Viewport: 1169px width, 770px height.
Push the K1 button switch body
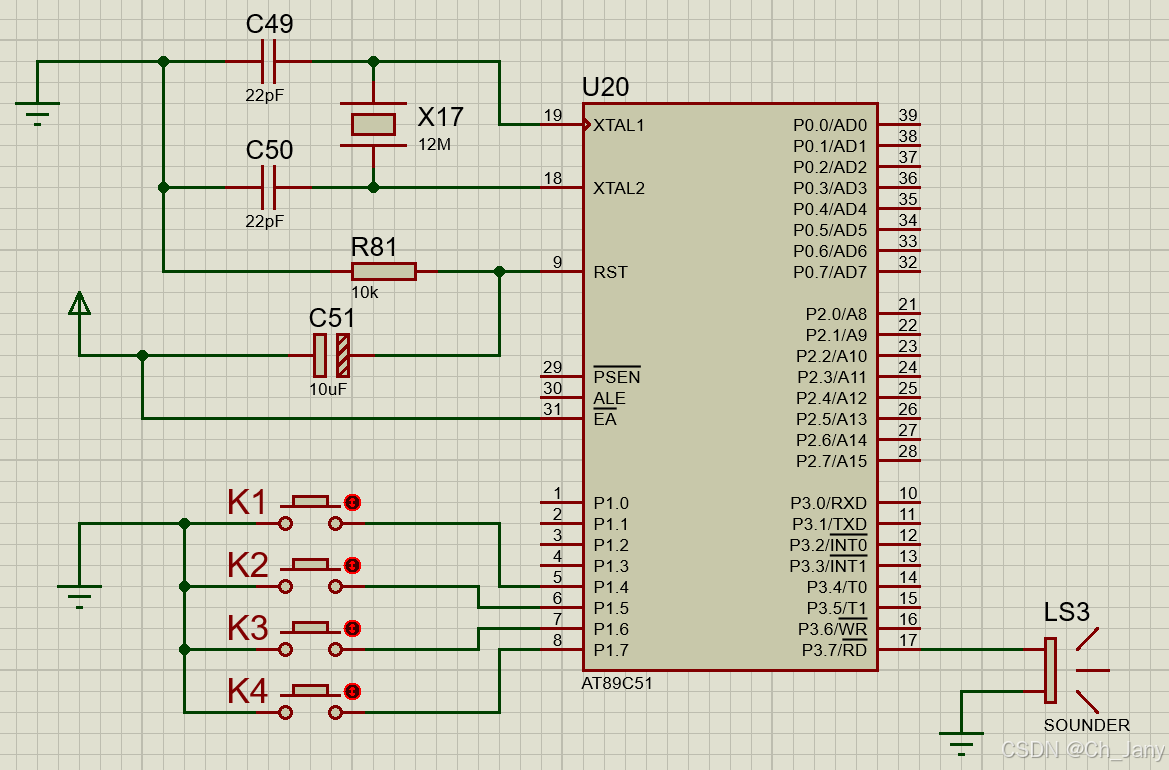310,502
